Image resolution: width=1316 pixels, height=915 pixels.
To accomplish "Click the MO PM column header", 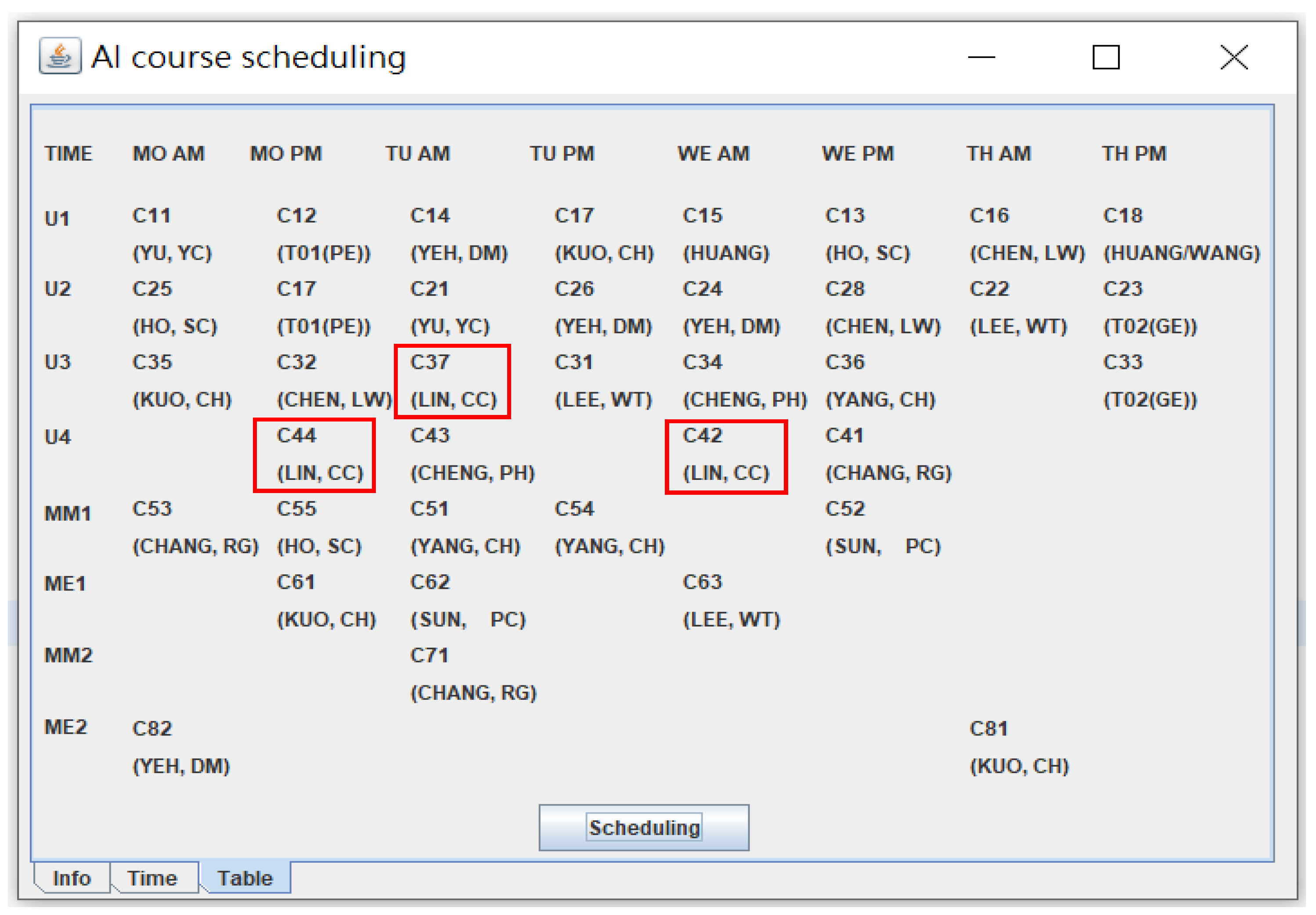I will [x=286, y=153].
